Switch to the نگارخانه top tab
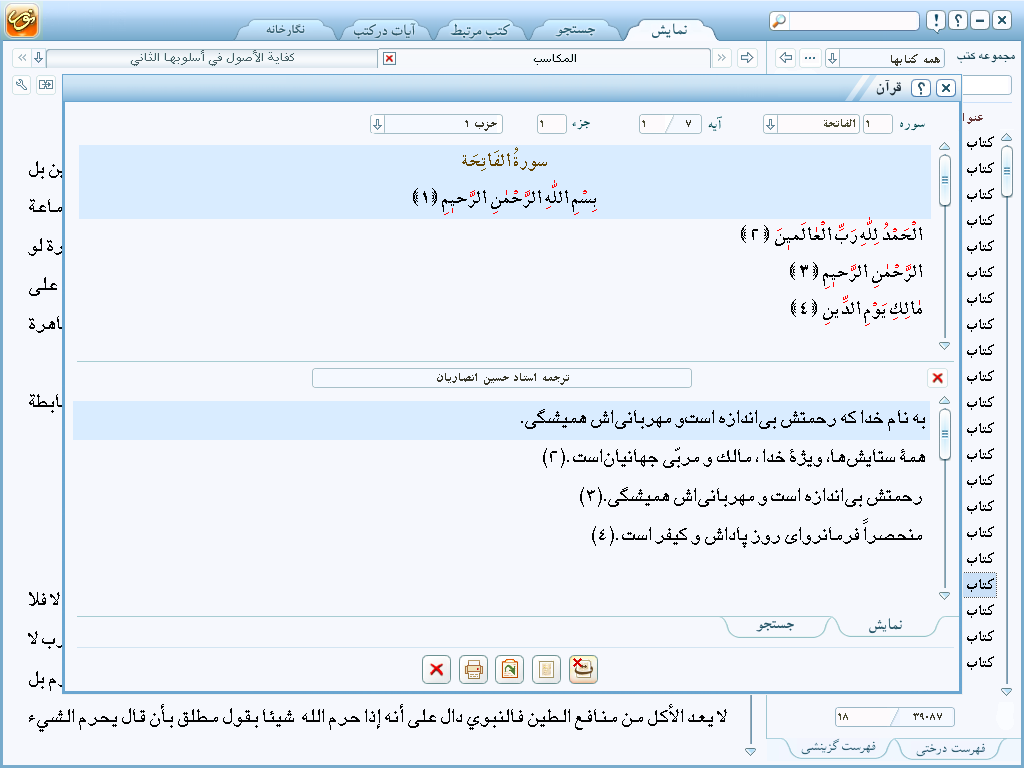Screen dimensions: 1024x768 coord(285,29)
